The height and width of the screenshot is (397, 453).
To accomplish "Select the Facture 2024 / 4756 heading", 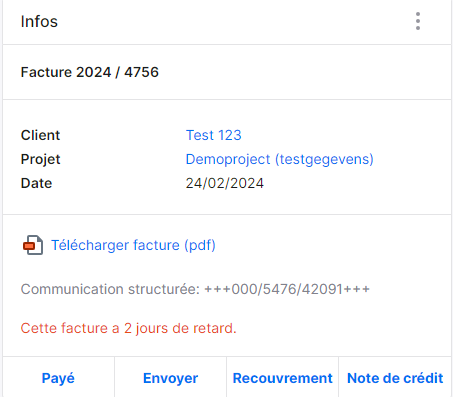I will (90, 72).
